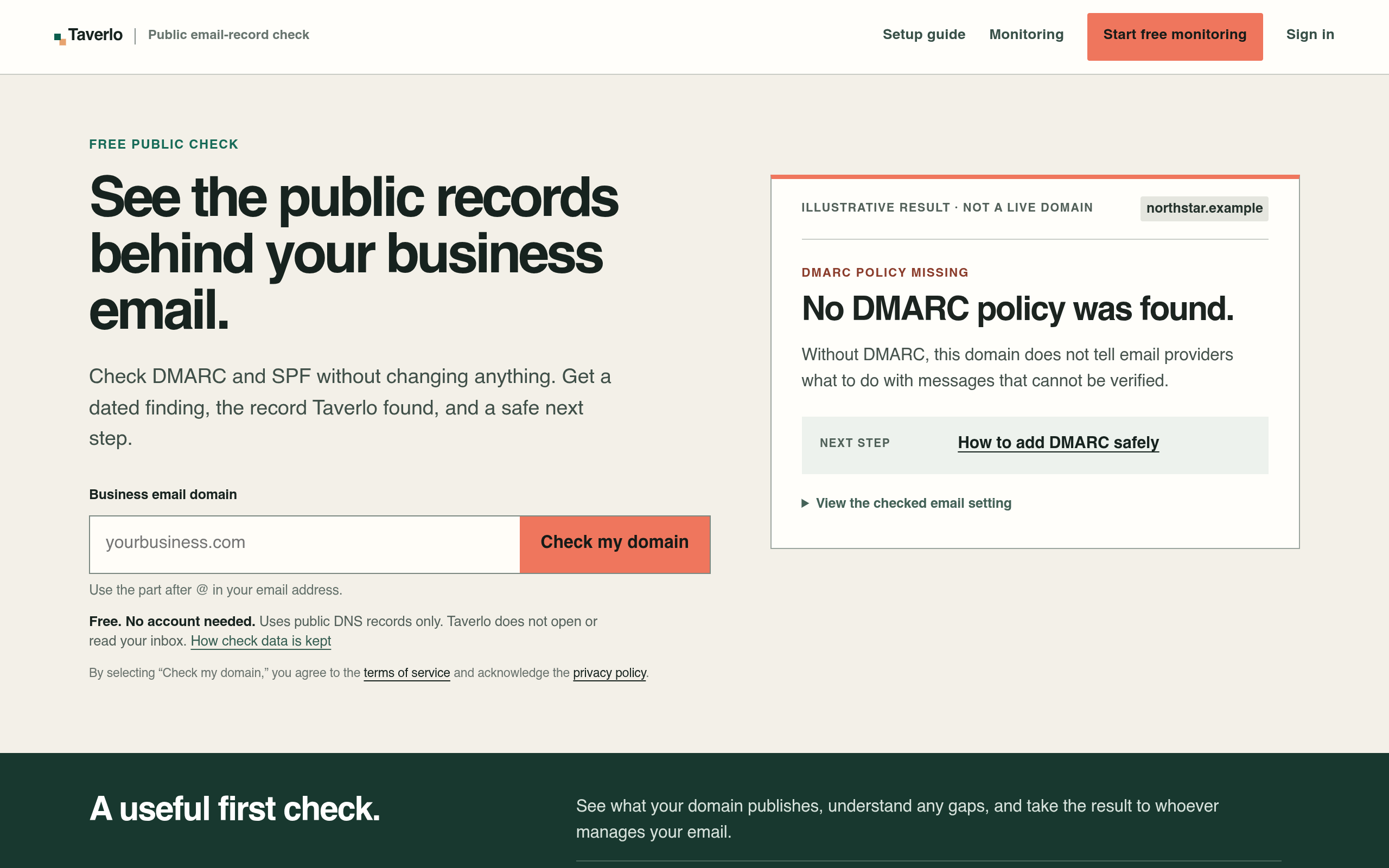This screenshot has width=1389, height=868.
Task: Click the FREE PUBLIC CHECK label
Action: (163, 144)
